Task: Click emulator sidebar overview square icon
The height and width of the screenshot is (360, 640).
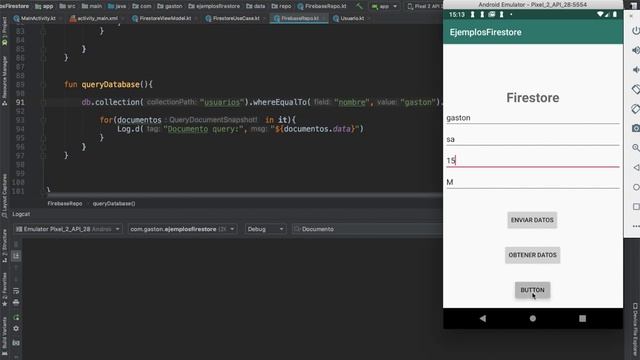Action: pos(636,207)
